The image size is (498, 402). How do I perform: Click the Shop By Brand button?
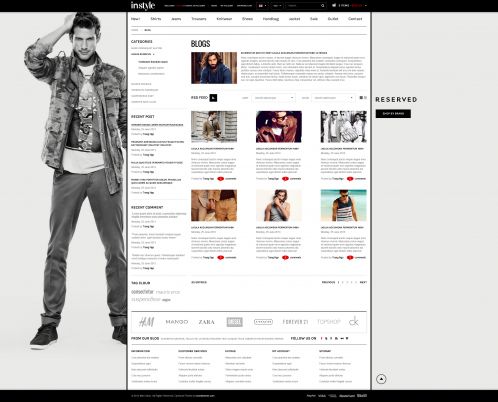(393, 114)
